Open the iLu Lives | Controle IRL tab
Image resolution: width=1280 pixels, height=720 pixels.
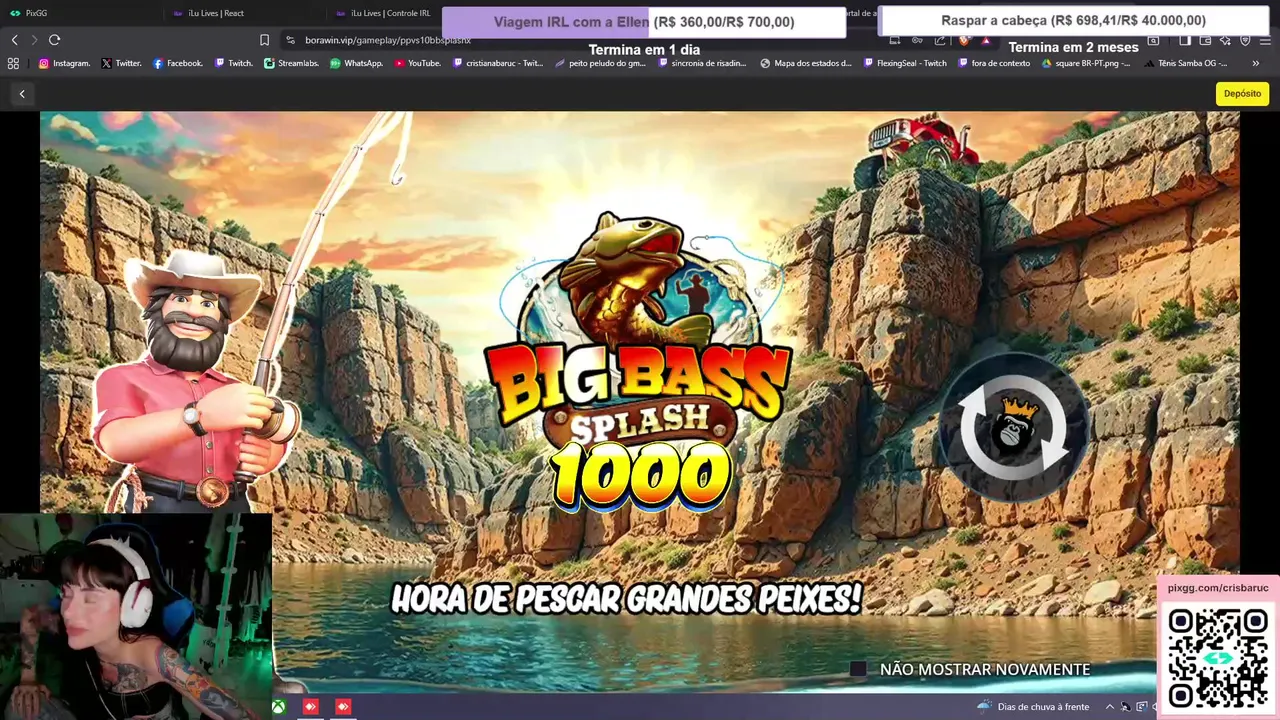[384, 13]
